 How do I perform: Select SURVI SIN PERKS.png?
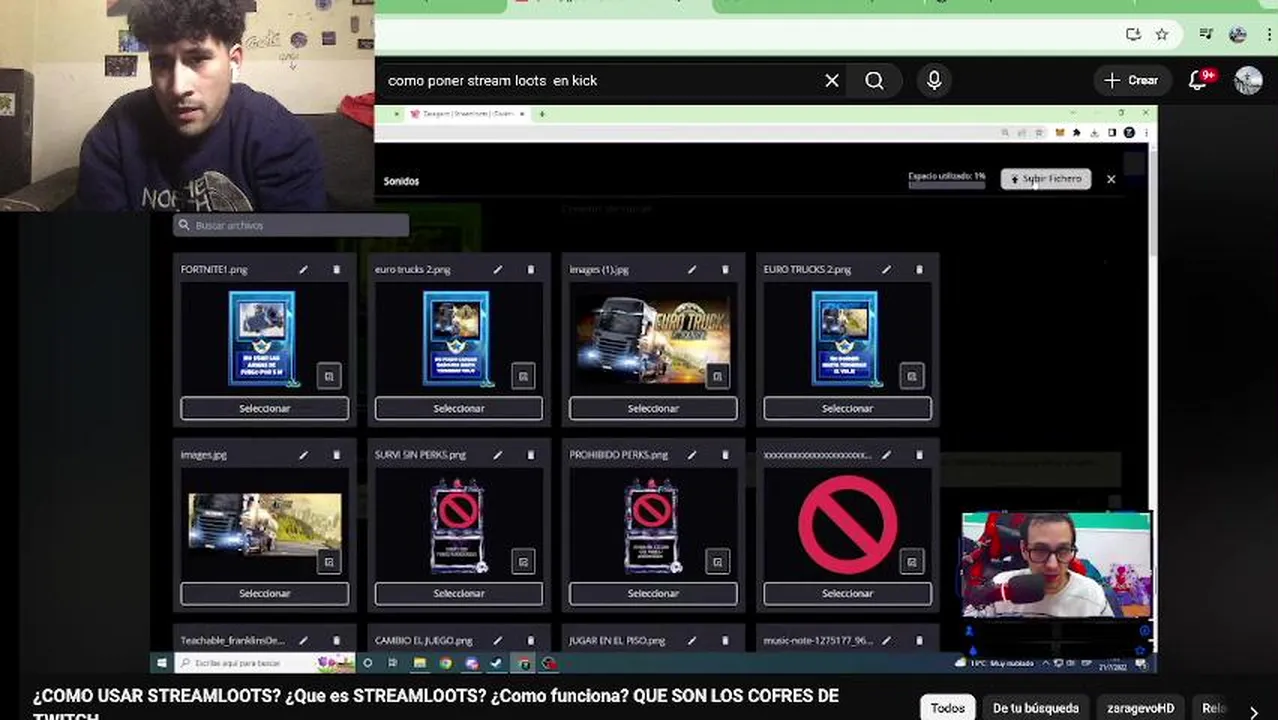(x=459, y=593)
